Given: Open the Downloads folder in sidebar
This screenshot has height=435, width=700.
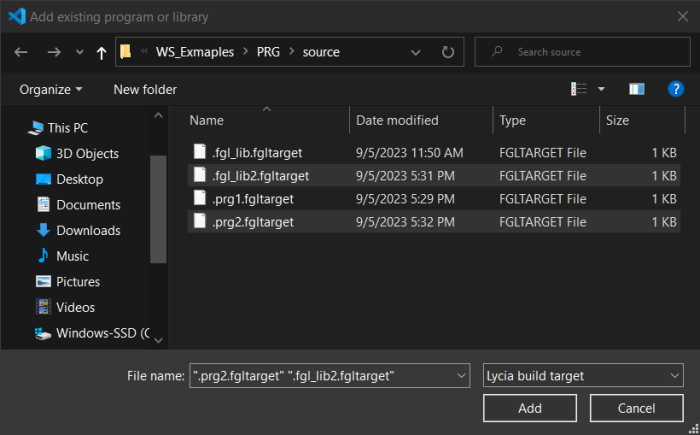Looking at the screenshot, I should click(x=88, y=230).
